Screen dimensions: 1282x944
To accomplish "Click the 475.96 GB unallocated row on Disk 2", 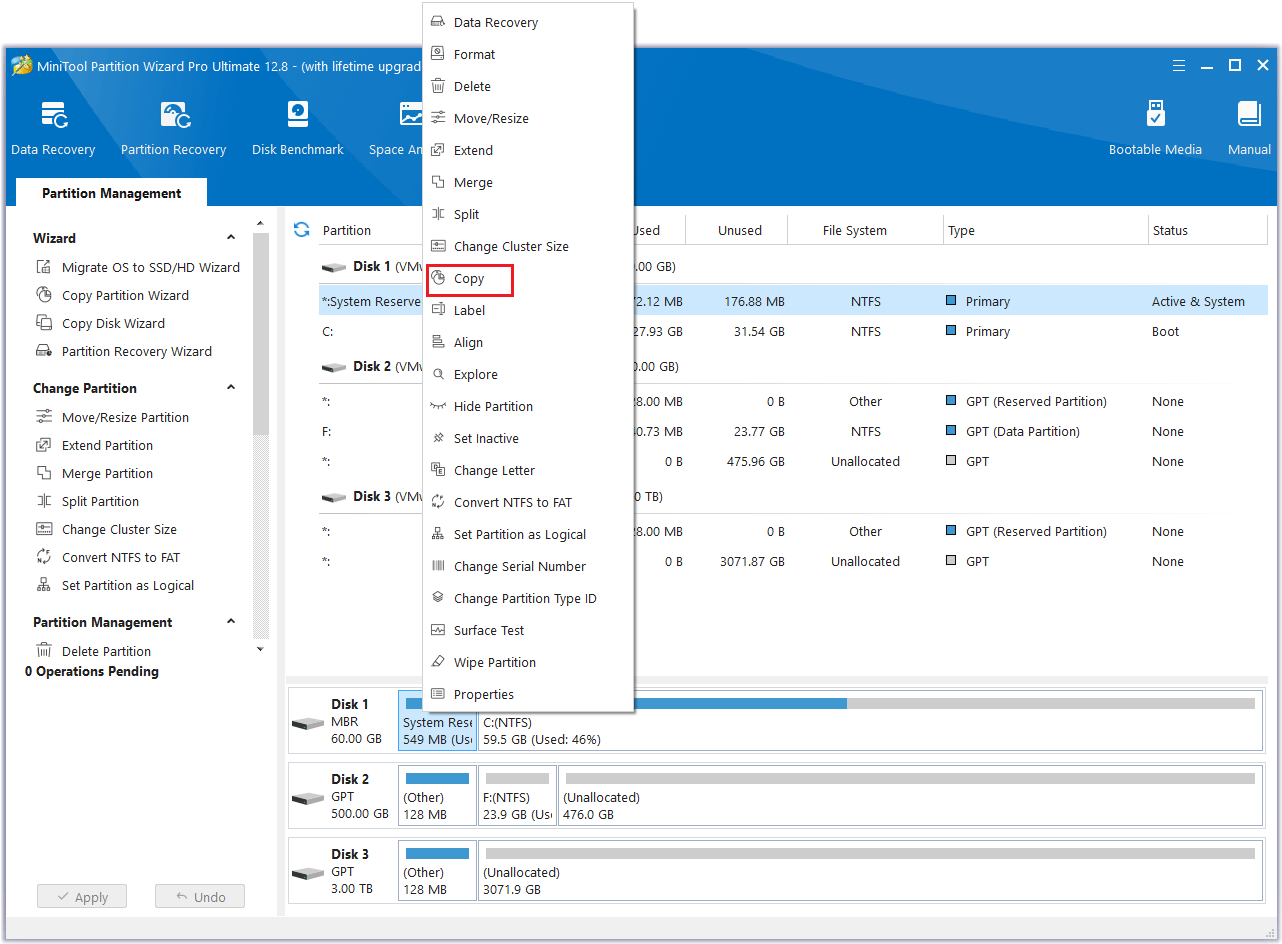I will pos(793,461).
